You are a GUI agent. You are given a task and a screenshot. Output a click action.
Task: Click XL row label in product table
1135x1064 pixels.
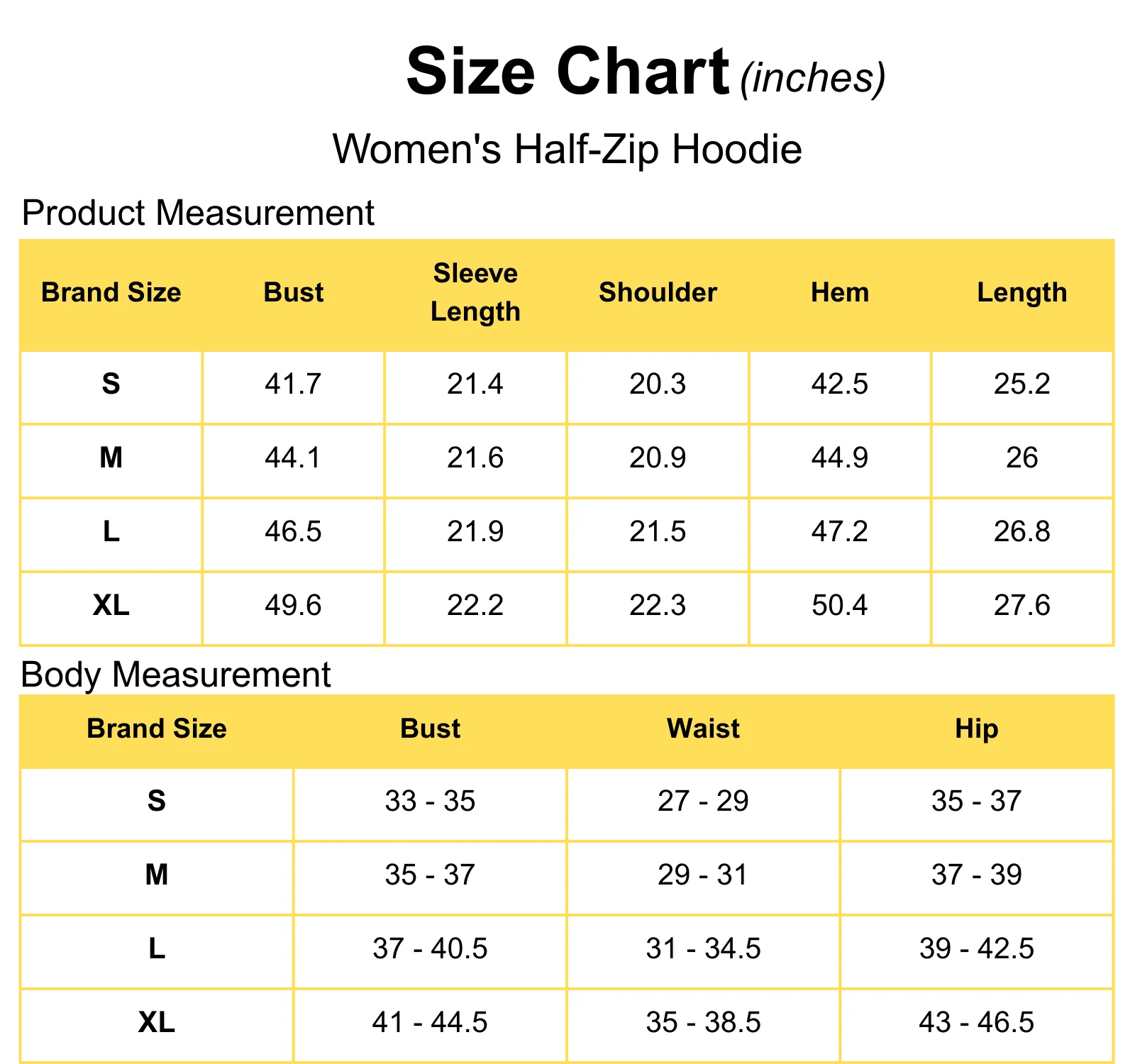111,606
